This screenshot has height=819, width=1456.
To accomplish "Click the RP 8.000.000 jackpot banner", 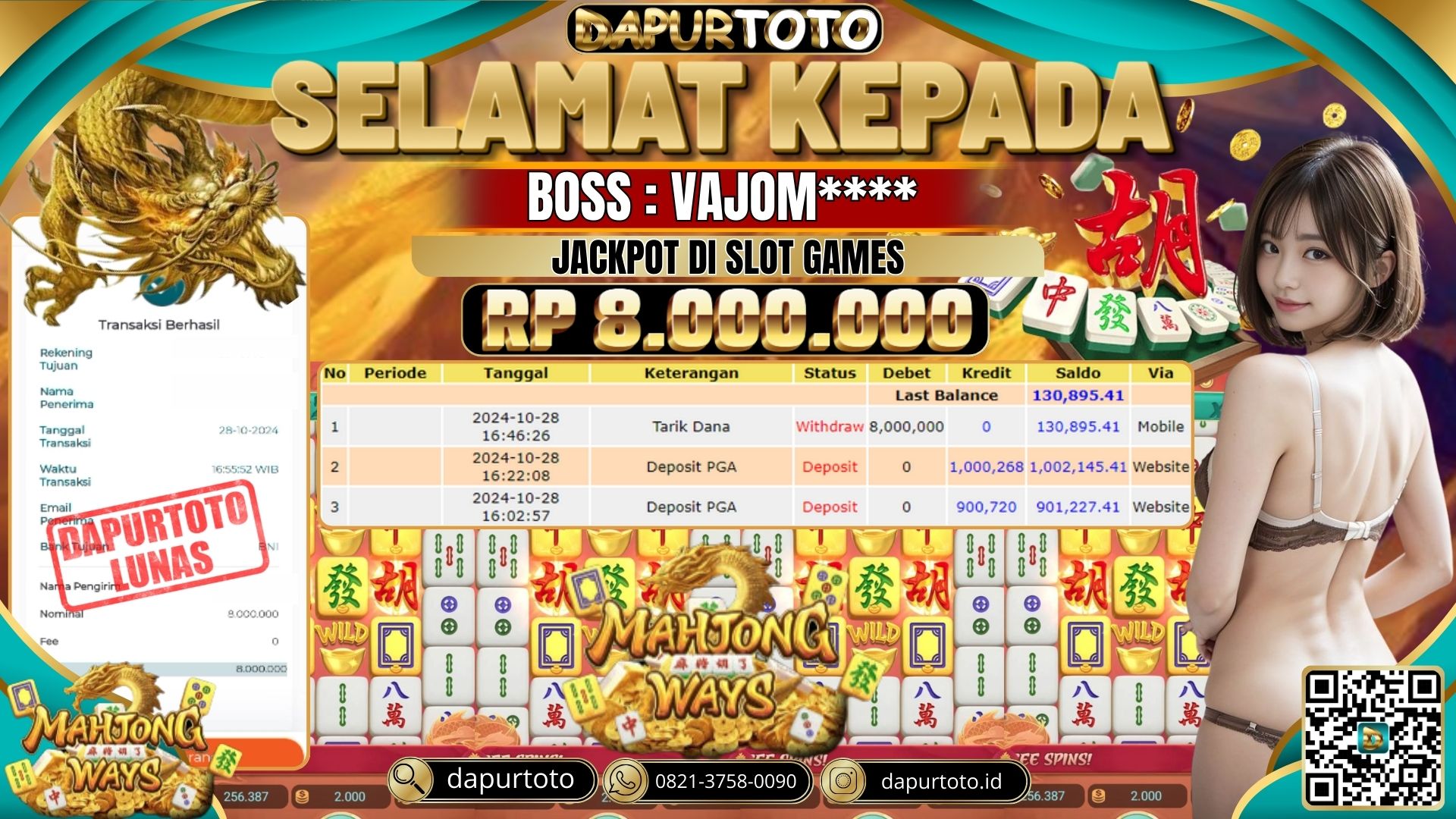I will [726, 319].
